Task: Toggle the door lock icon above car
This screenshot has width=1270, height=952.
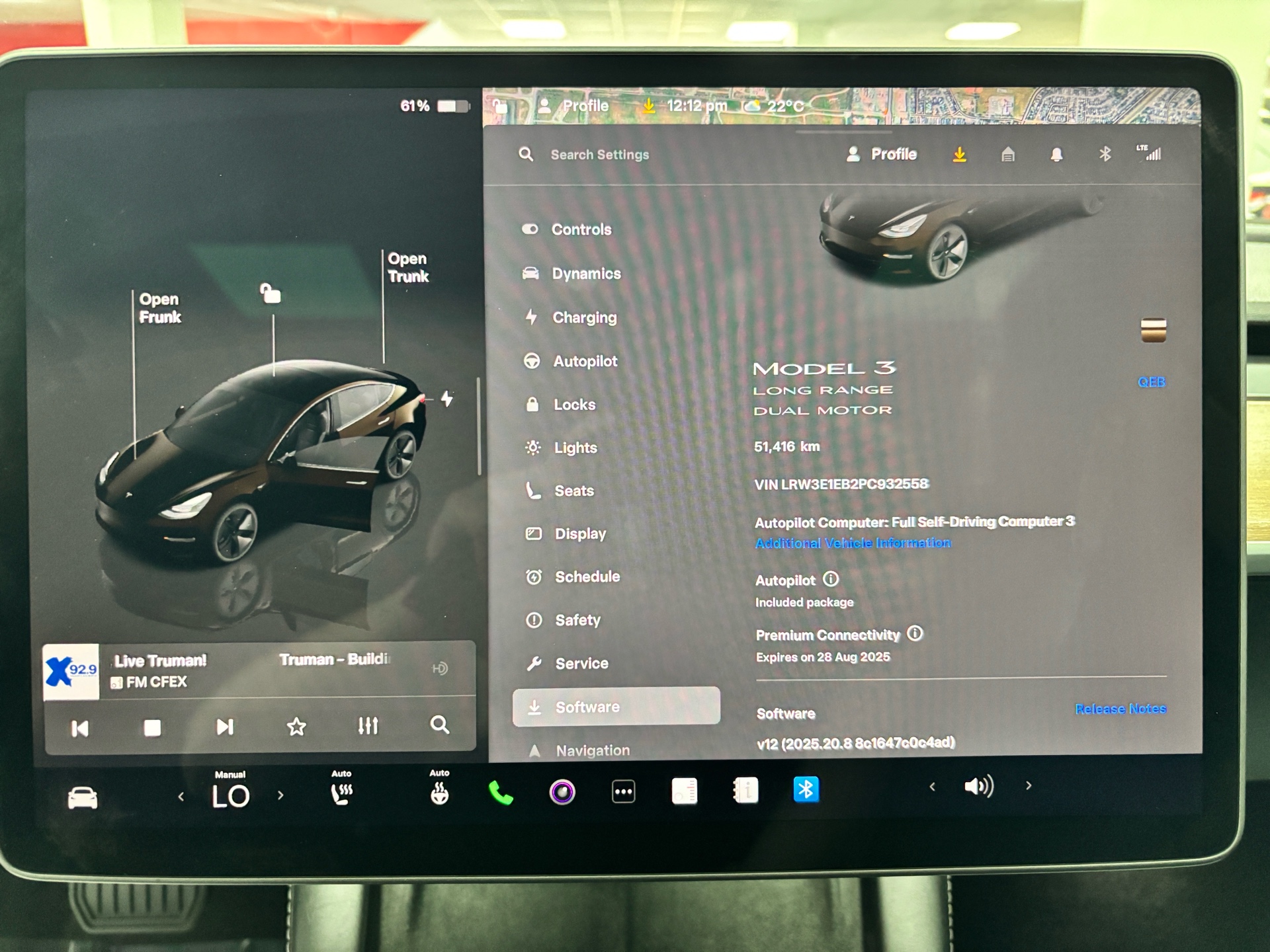Action: click(270, 293)
